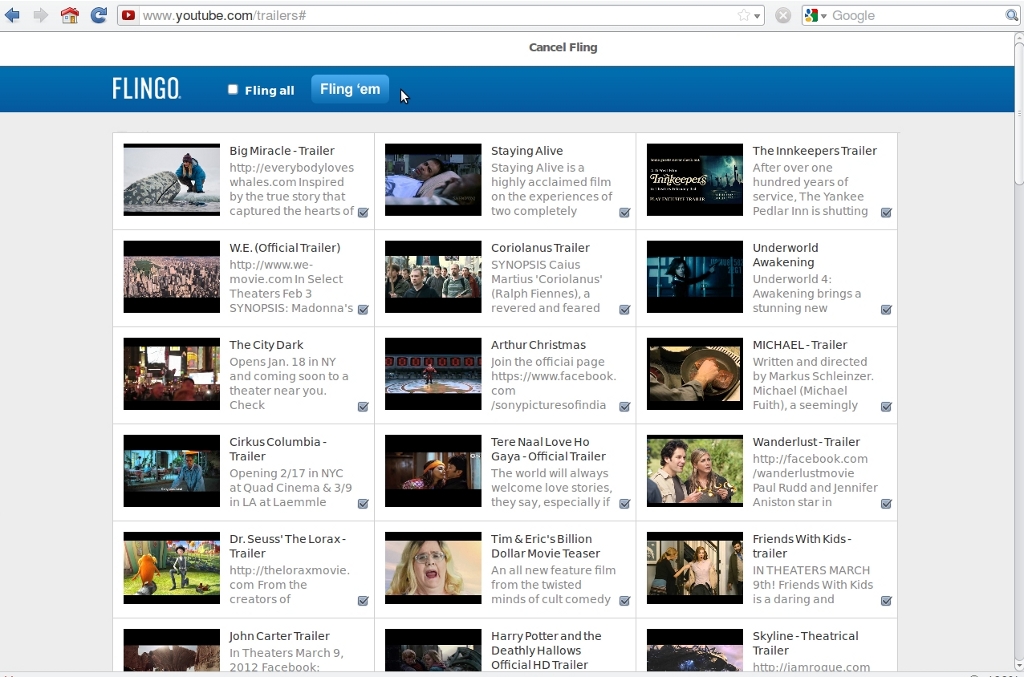
Task: Open Coriolanus trailer thumbnail
Action: [x=433, y=277]
